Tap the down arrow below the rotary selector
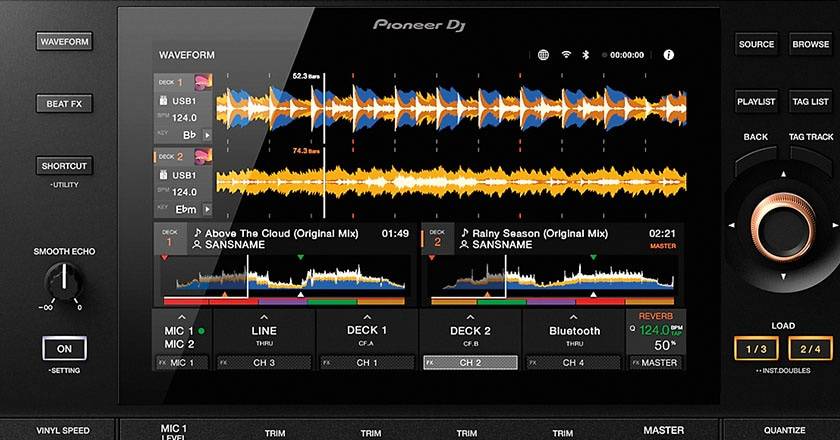Image resolution: width=840 pixels, height=440 pixels. [x=783, y=277]
